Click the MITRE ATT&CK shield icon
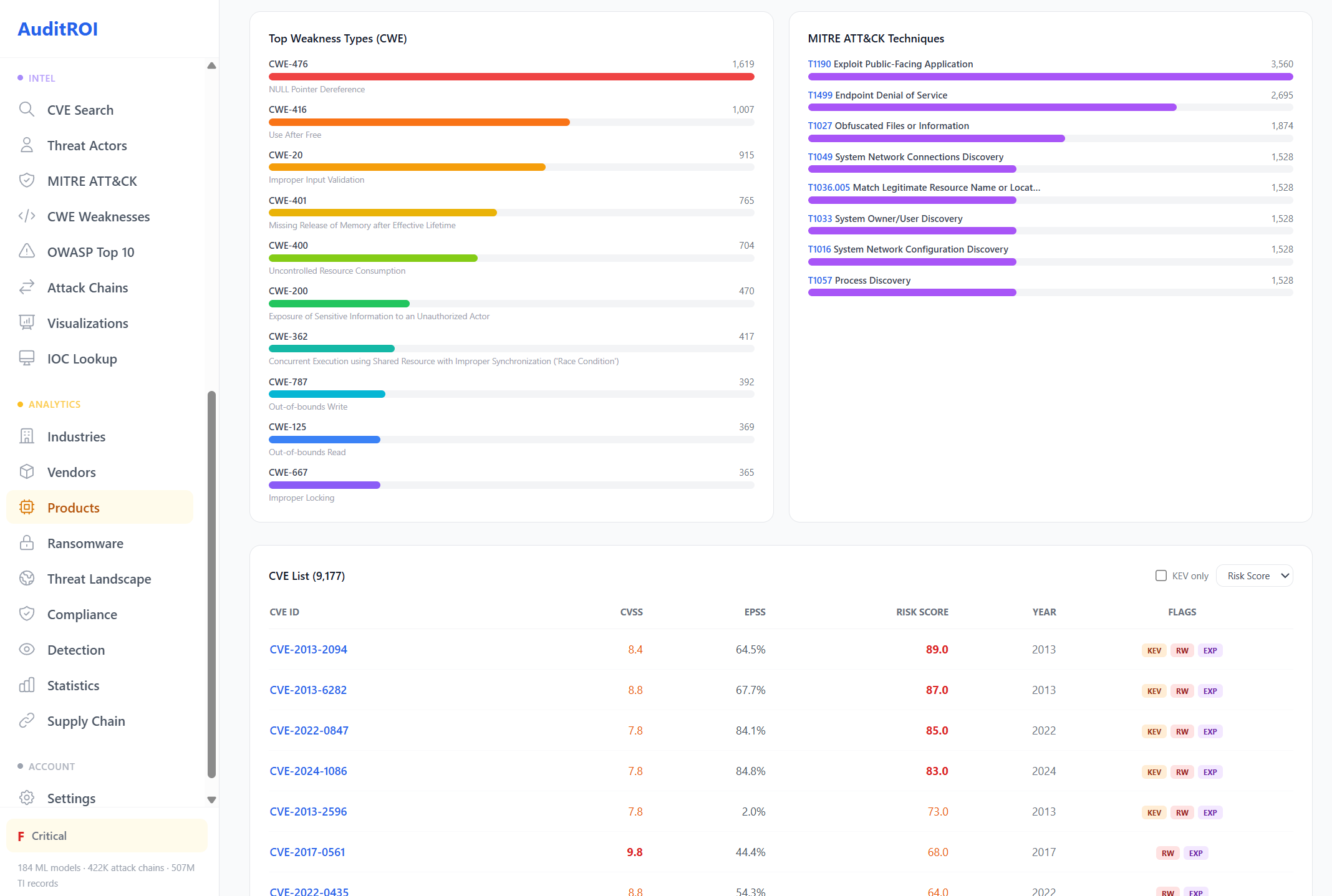This screenshot has height=896, width=1332. tap(26, 181)
